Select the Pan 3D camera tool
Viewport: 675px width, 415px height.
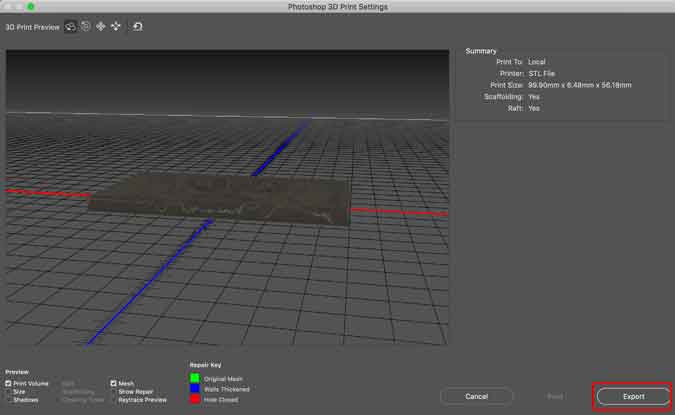101,26
